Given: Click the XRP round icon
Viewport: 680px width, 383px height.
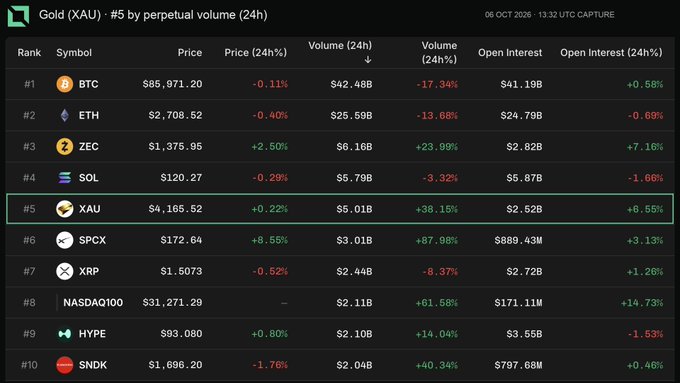Looking at the screenshot, I should (65, 272).
